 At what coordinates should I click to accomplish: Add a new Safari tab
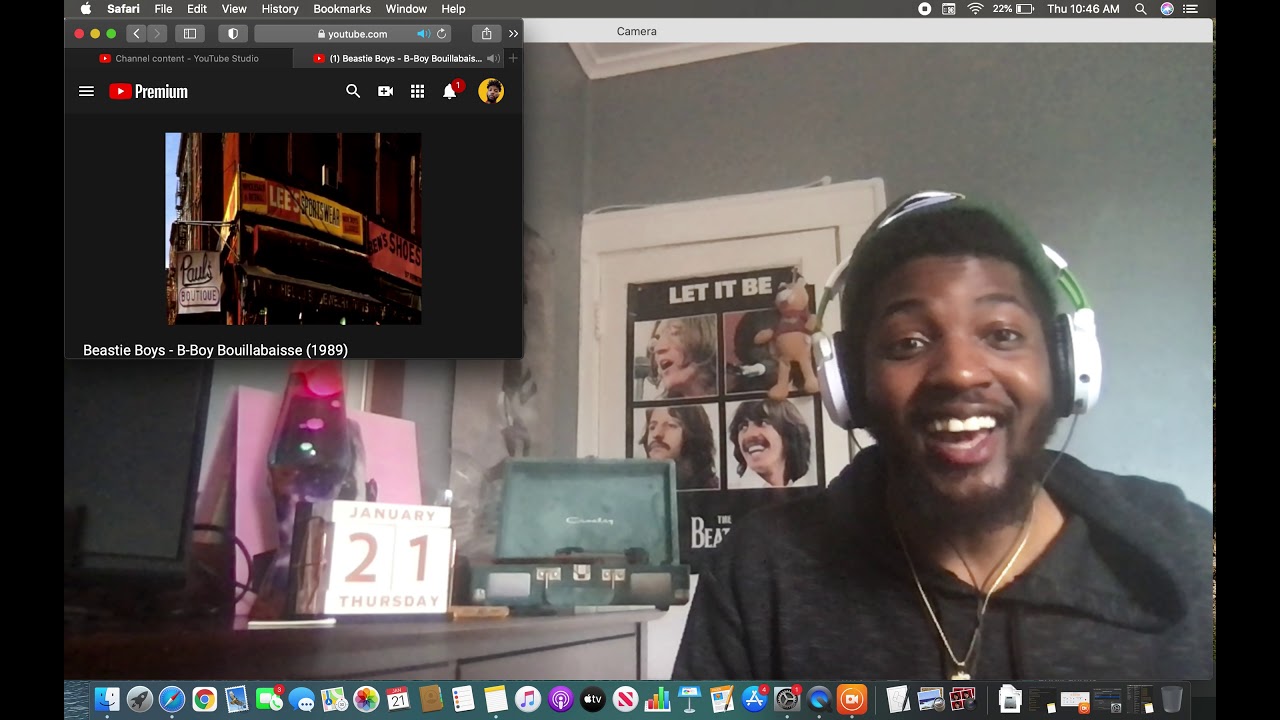click(513, 58)
